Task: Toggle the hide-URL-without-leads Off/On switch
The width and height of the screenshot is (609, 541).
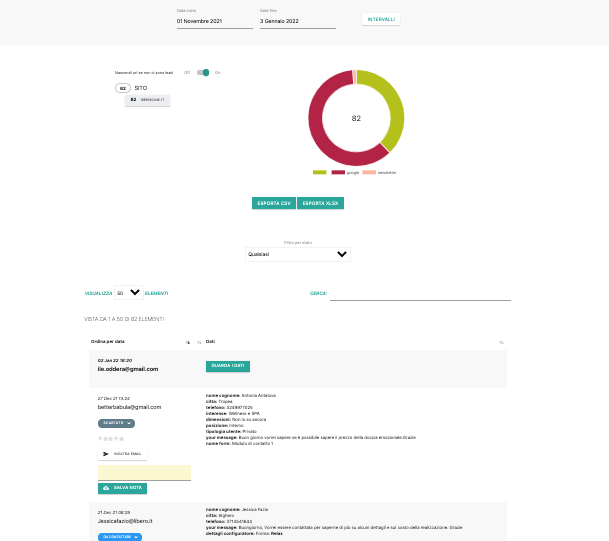Action: (203, 72)
